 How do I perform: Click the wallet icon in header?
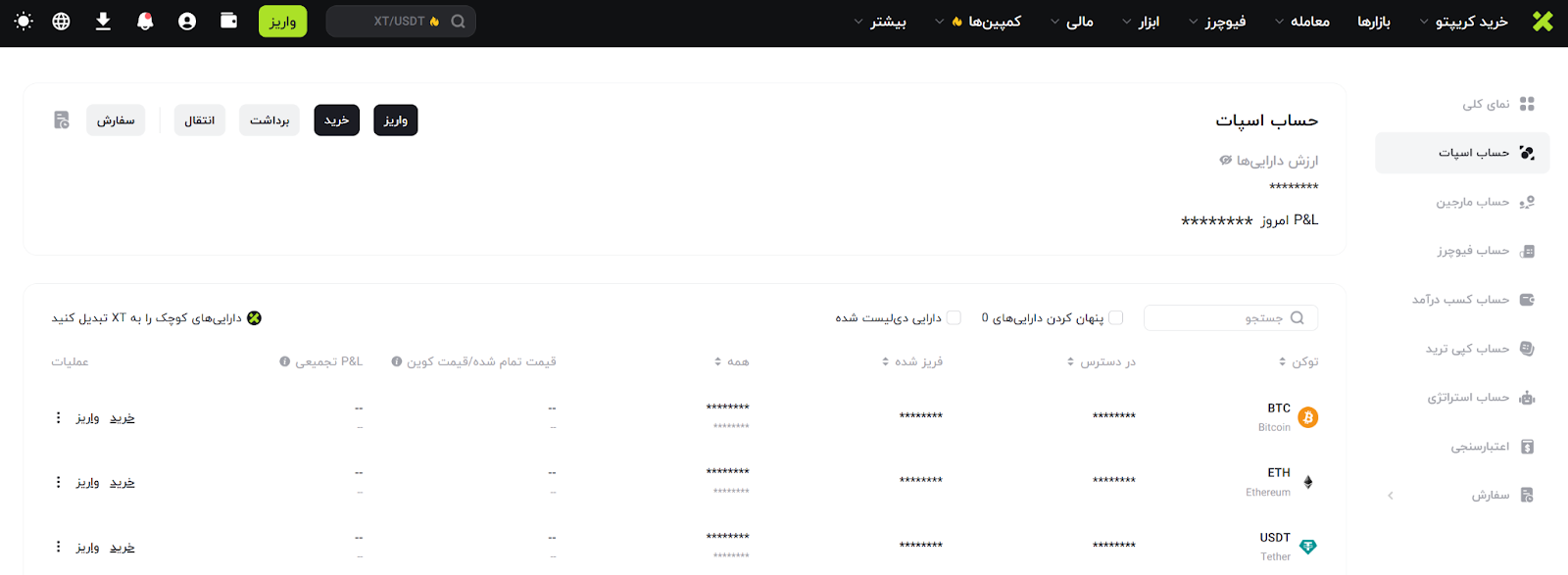click(x=228, y=21)
